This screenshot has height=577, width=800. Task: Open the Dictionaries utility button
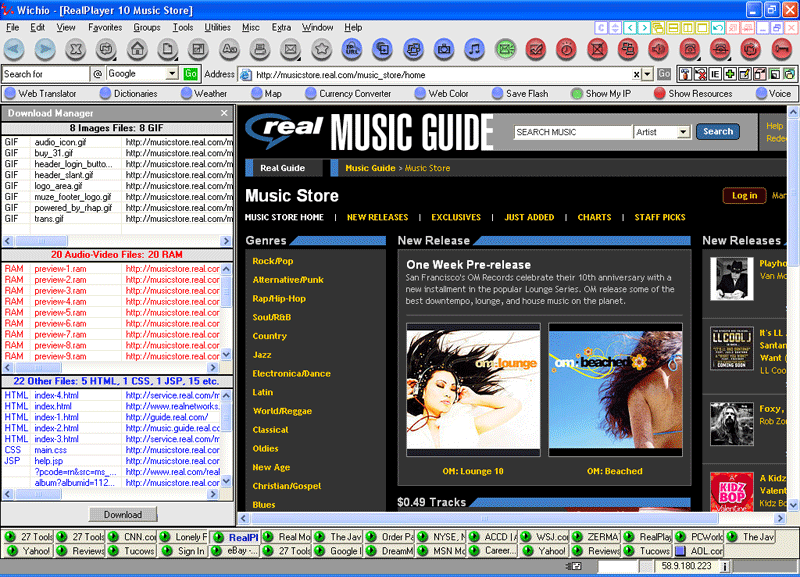[129, 93]
